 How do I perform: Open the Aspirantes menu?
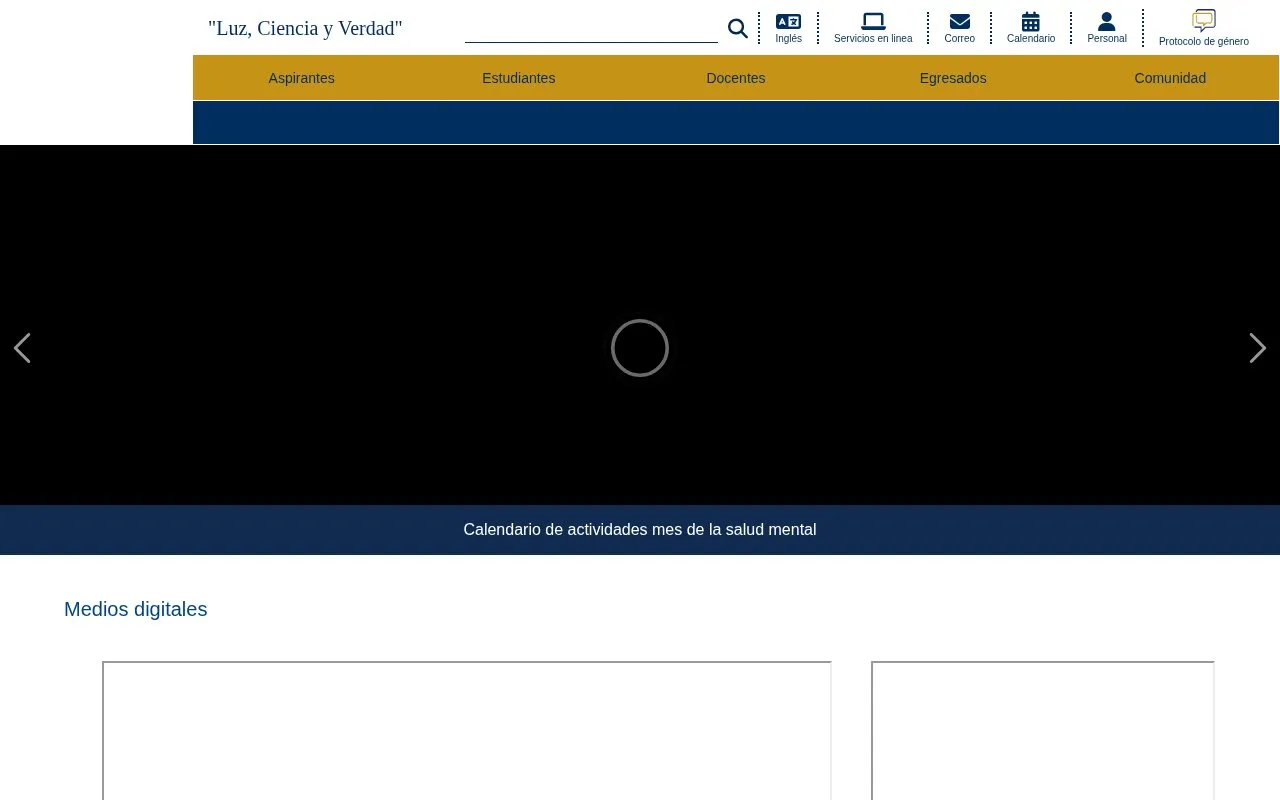point(301,78)
